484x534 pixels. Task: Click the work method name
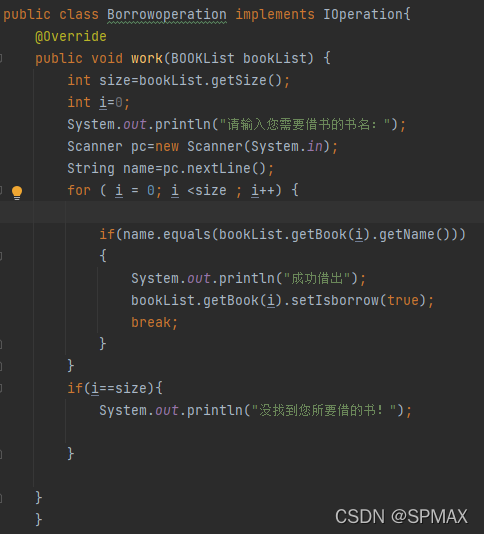147,59
